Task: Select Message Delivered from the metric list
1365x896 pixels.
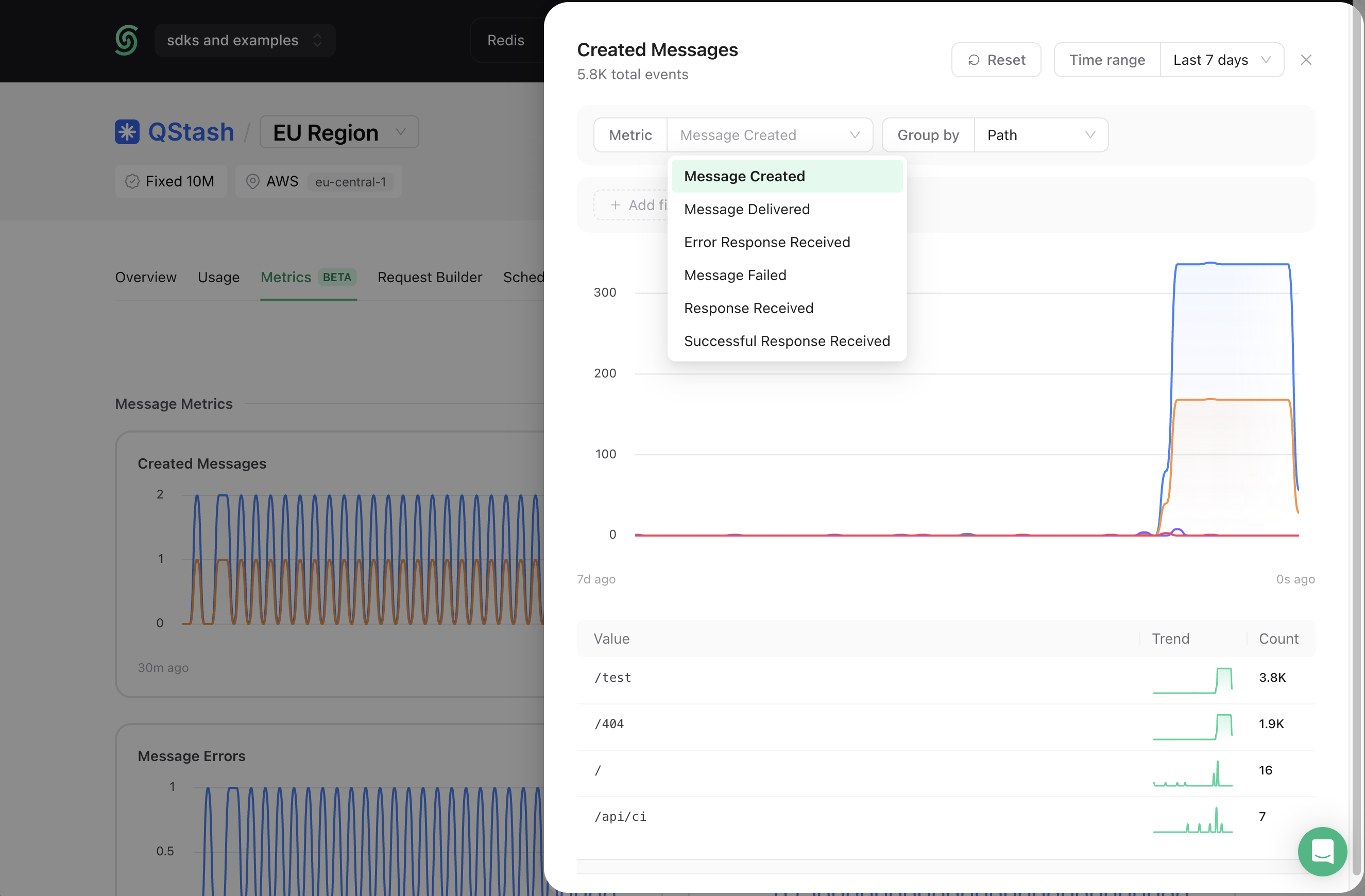Action: coord(747,209)
